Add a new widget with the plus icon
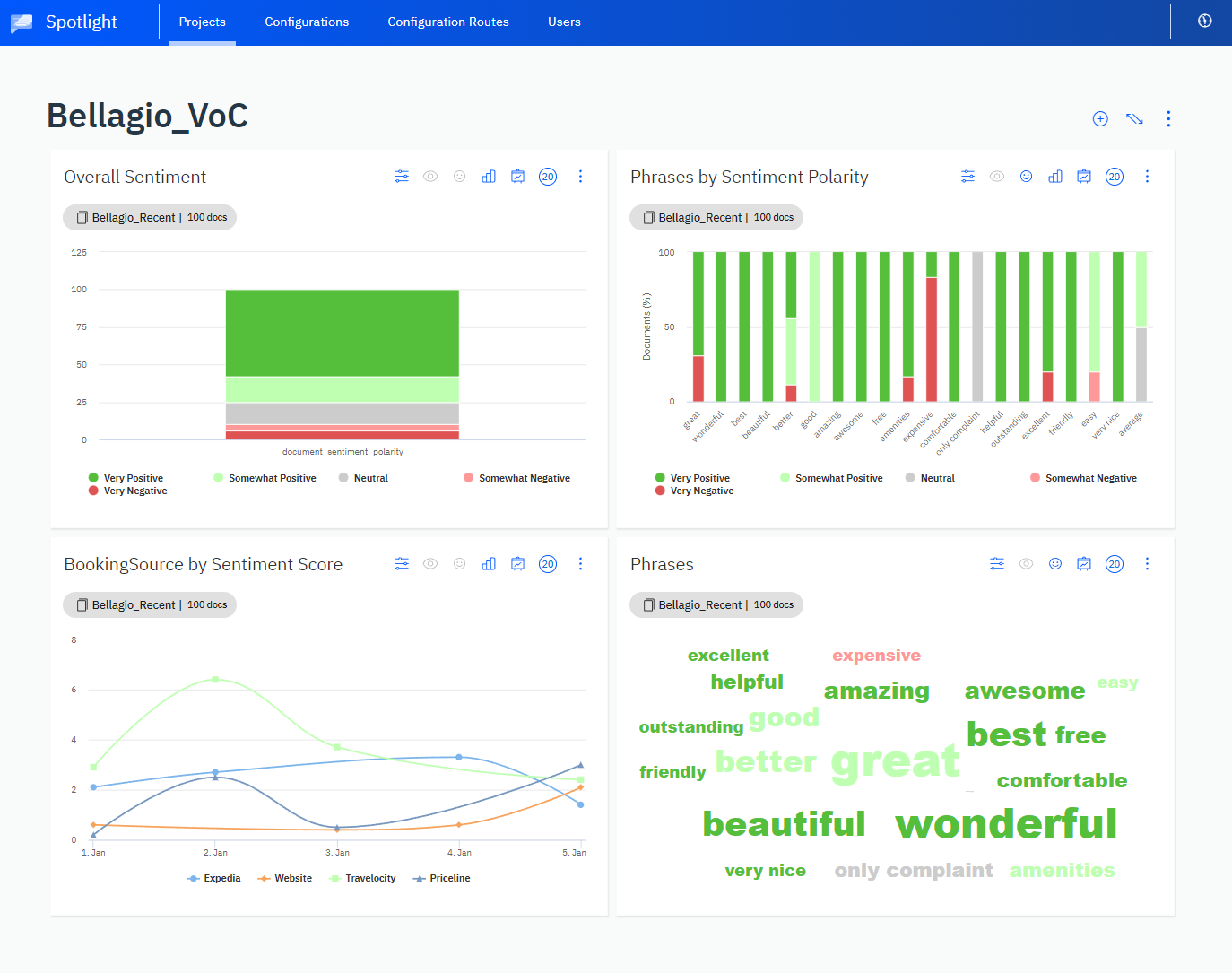 tap(1100, 117)
